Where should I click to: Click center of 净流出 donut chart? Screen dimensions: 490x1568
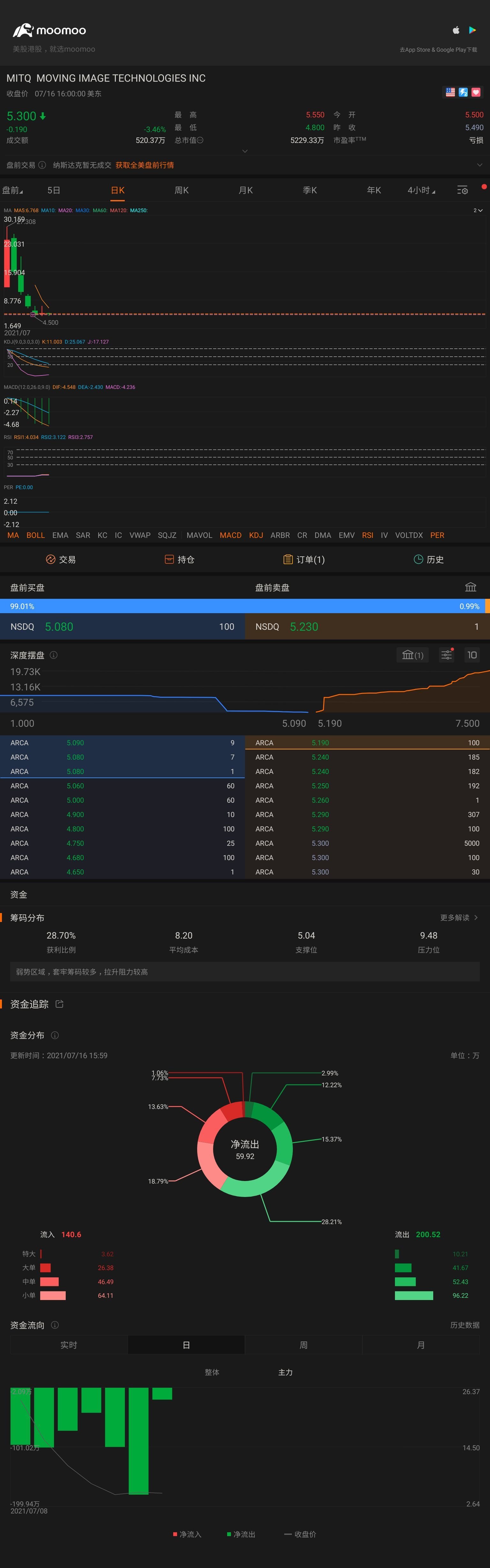point(245,1149)
